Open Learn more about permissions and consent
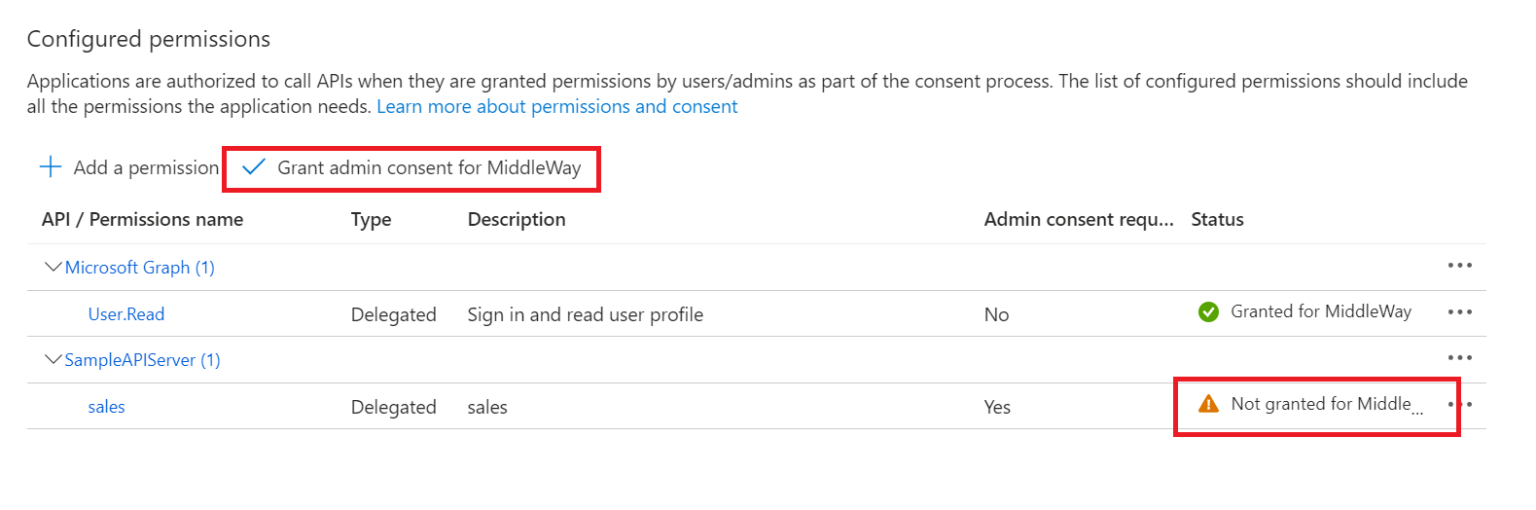 tap(557, 106)
